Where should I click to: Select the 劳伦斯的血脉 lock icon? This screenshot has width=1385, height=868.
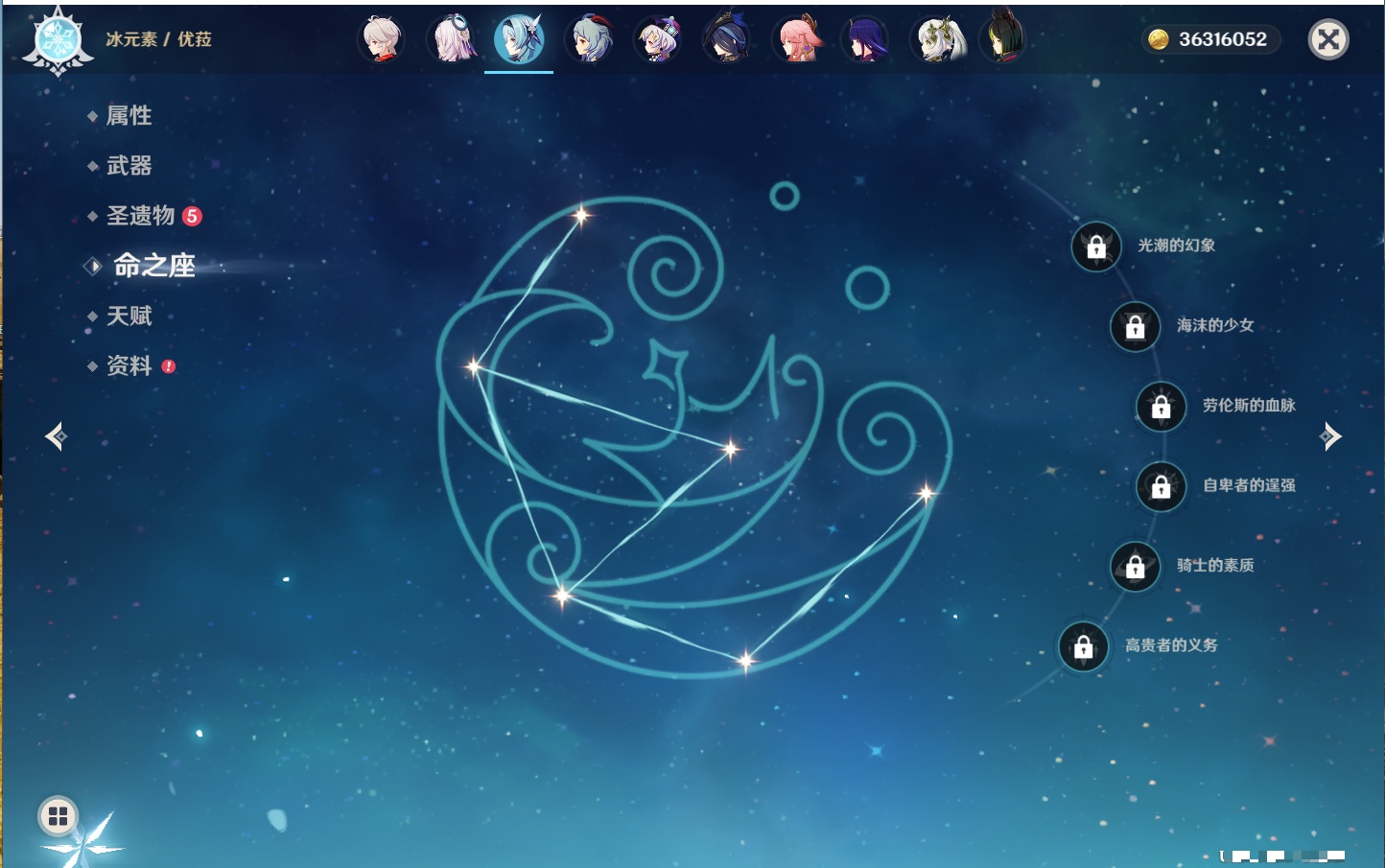(x=1162, y=407)
